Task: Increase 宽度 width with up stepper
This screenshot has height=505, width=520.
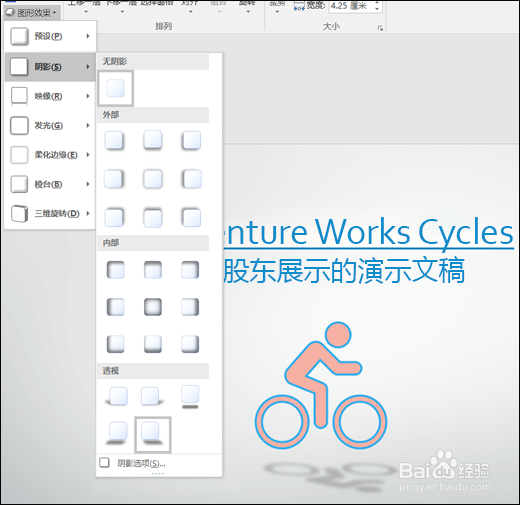Action: coord(377,3)
